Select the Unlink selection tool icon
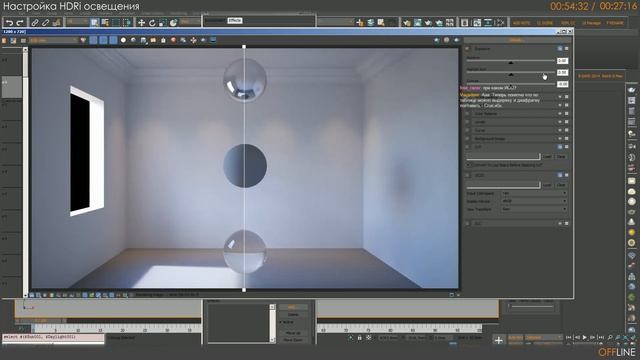The image size is (640, 360). point(46,23)
